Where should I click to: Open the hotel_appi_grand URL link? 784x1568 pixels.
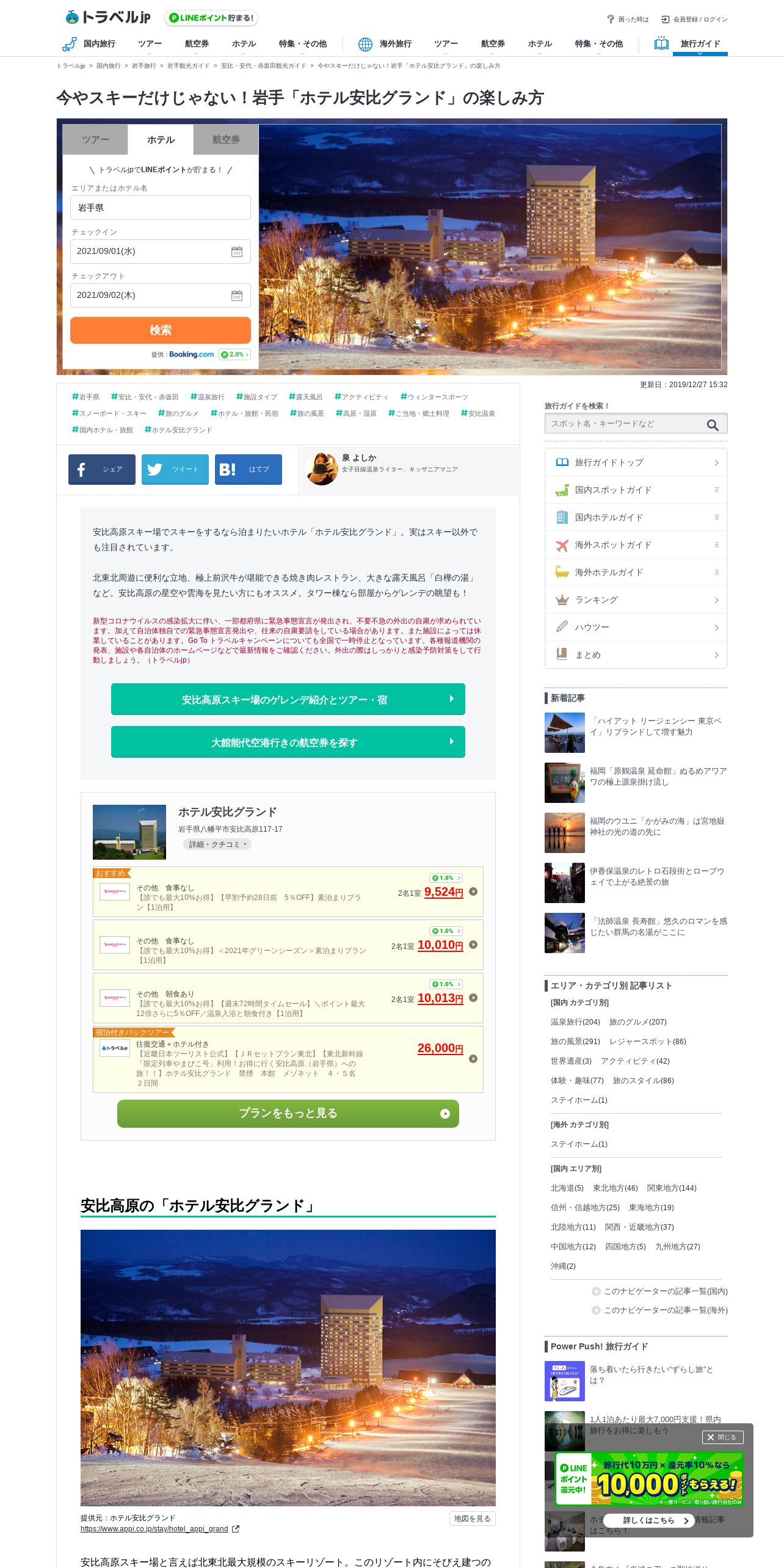pos(154,1529)
